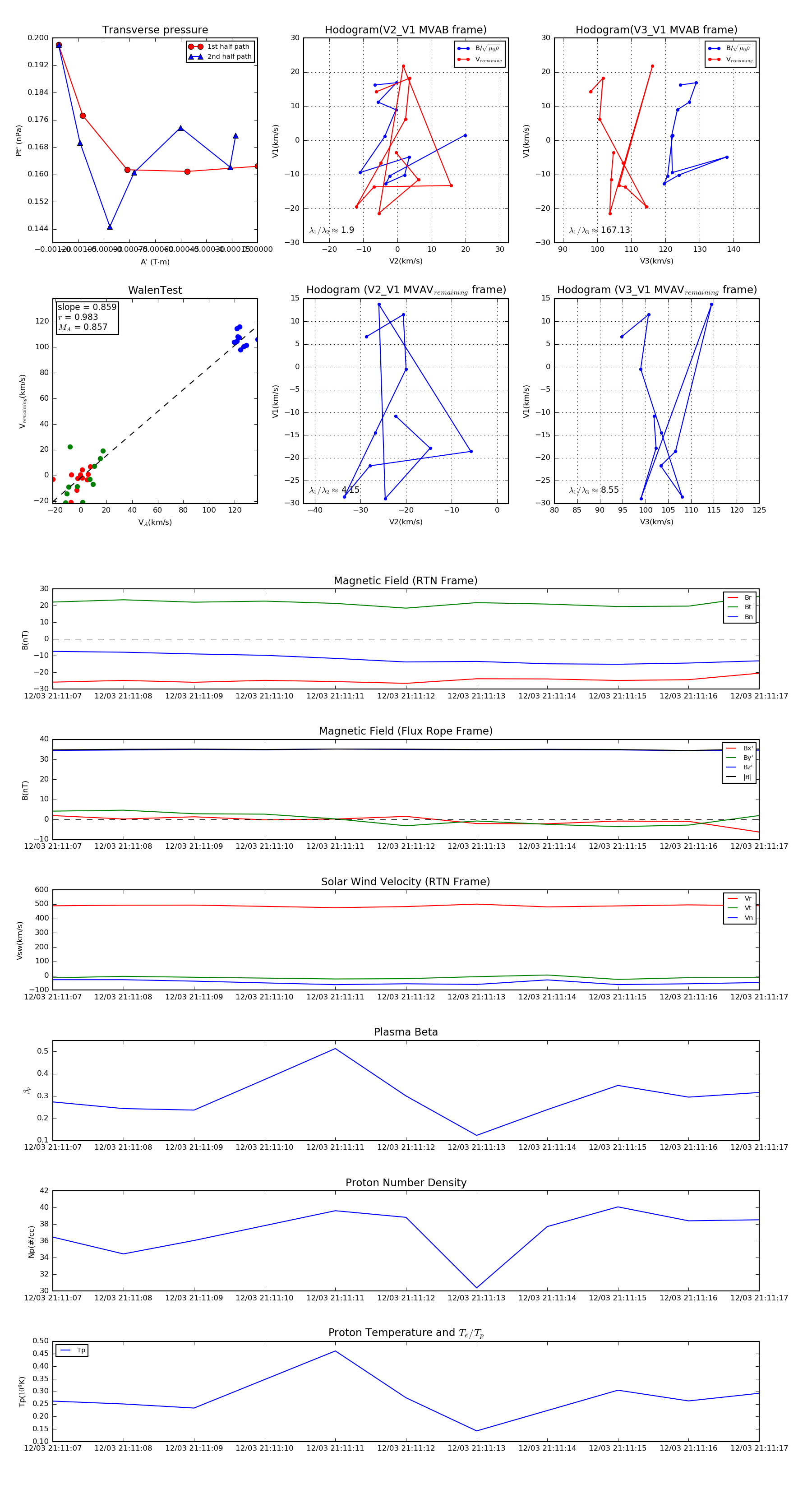
Task: Select the By' legend entry
Action: pyautogui.click(x=739, y=758)
